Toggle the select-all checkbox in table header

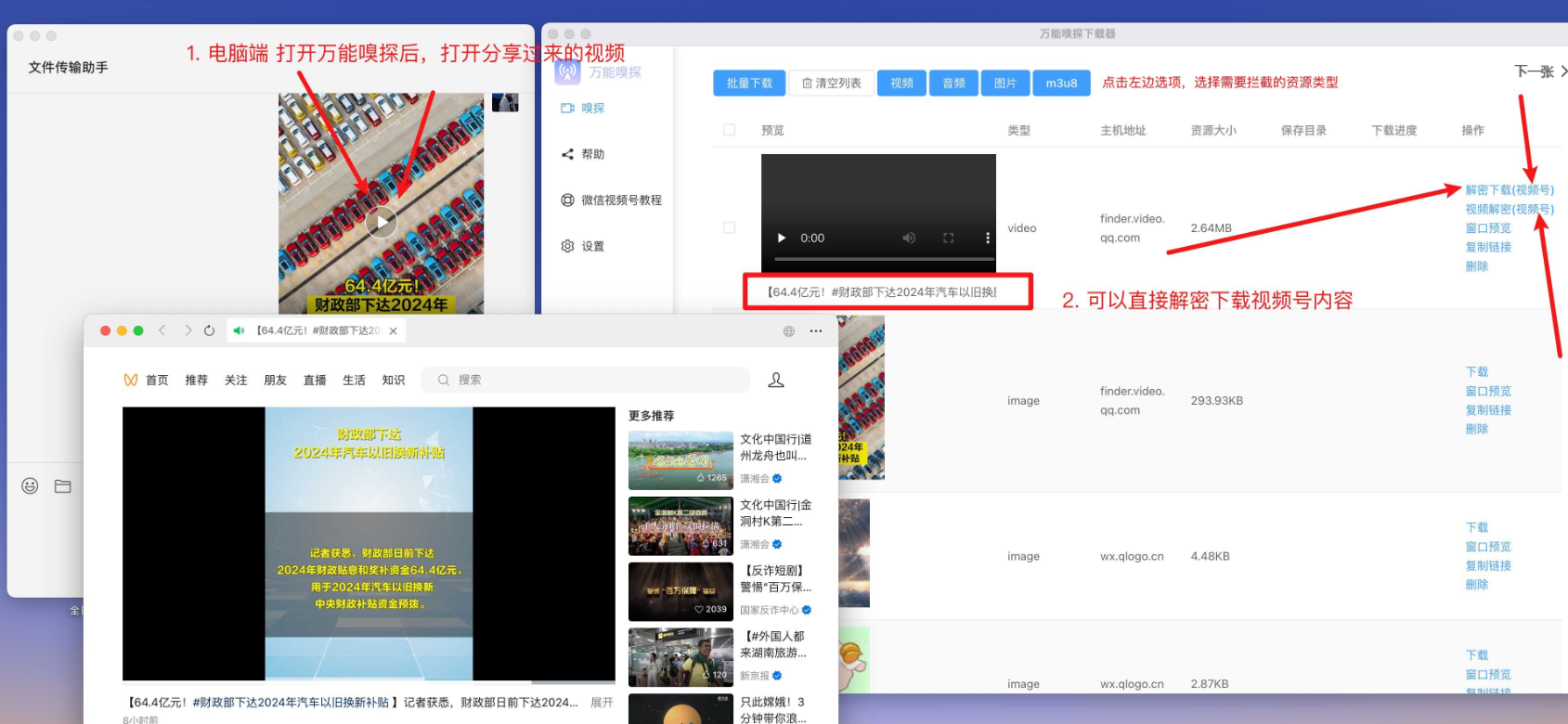click(730, 130)
